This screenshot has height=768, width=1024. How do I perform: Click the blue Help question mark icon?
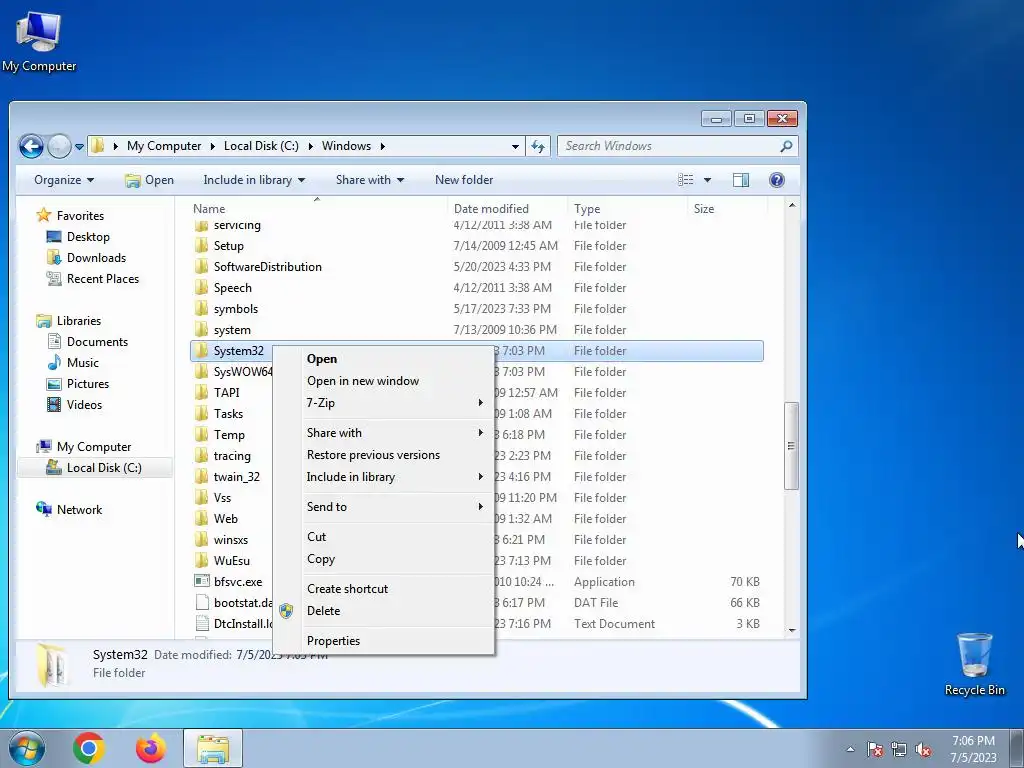pos(776,180)
